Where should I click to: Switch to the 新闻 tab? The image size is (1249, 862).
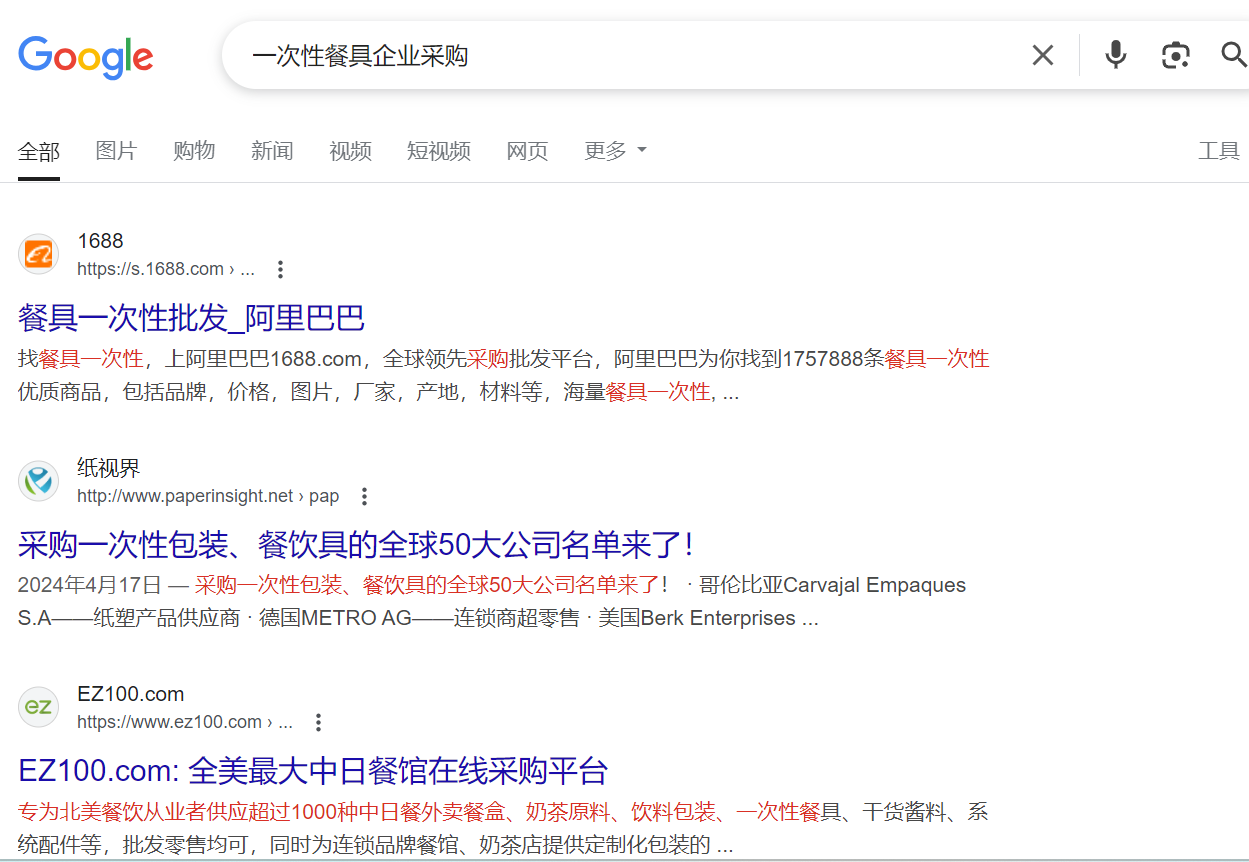[272, 151]
